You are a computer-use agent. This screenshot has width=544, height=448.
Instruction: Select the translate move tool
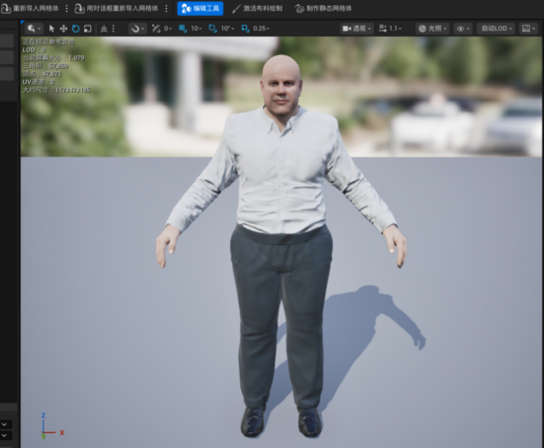point(63,28)
